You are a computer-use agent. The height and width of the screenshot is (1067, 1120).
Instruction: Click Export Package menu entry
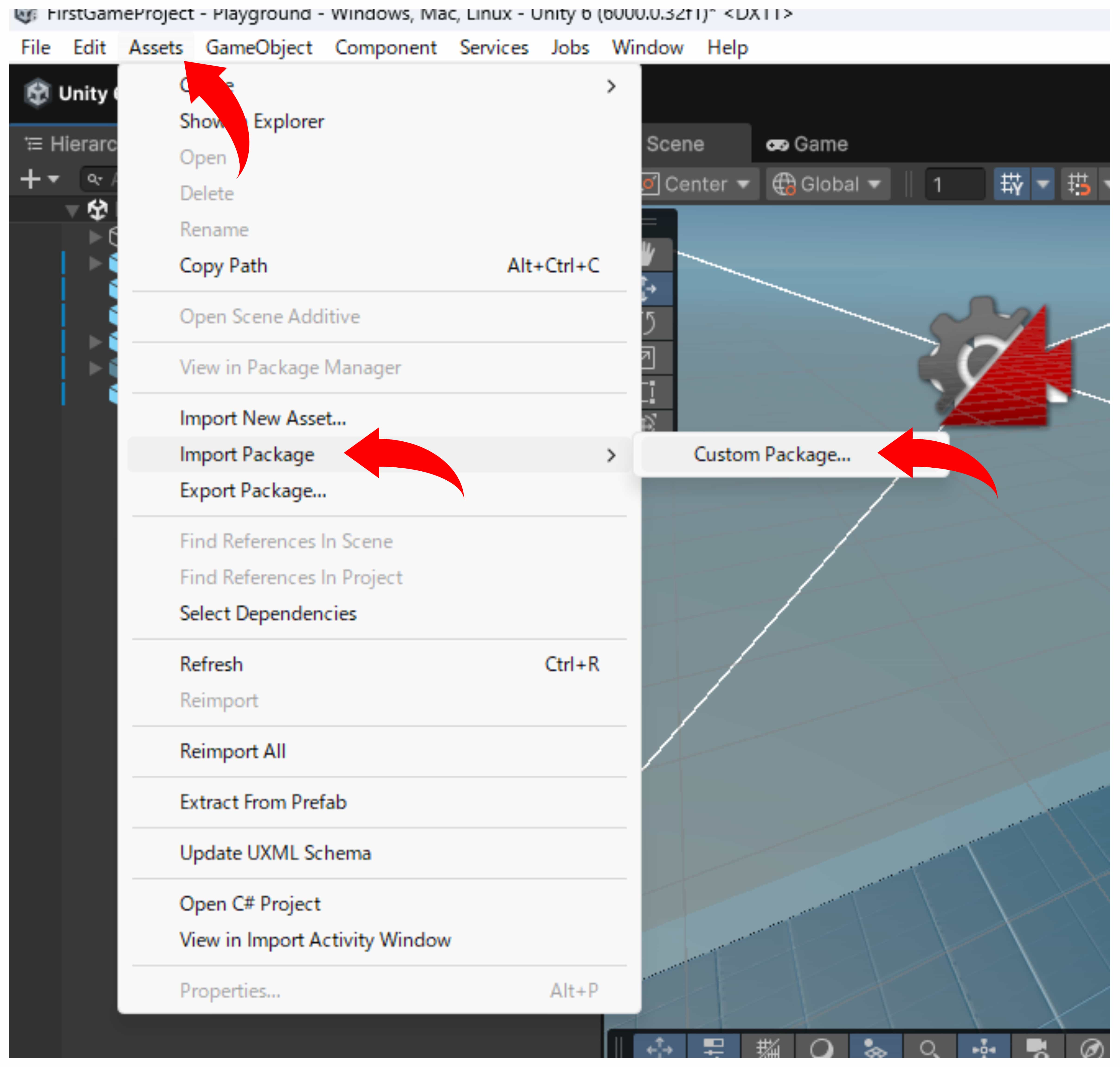click(253, 490)
